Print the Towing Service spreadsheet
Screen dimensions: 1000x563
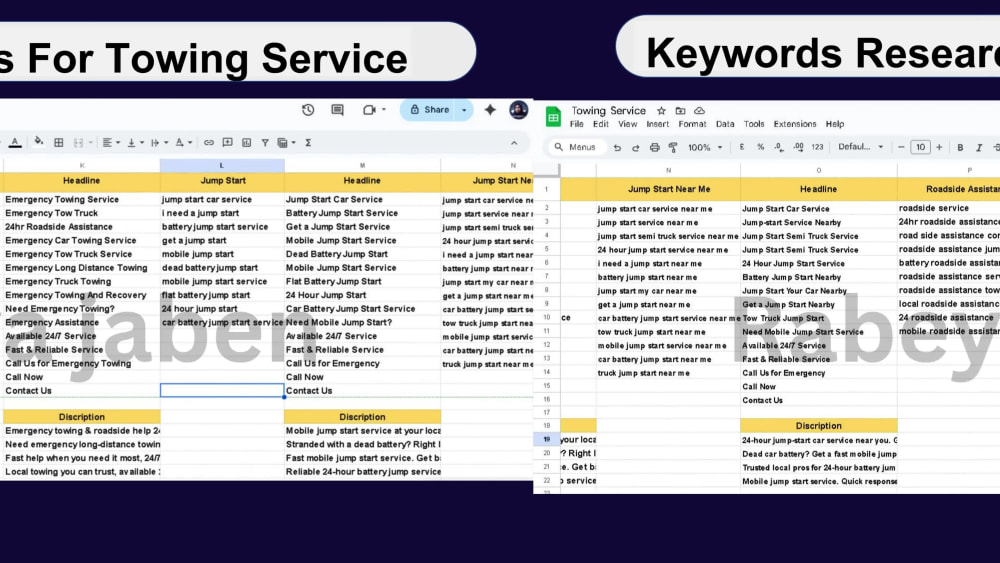(654, 147)
